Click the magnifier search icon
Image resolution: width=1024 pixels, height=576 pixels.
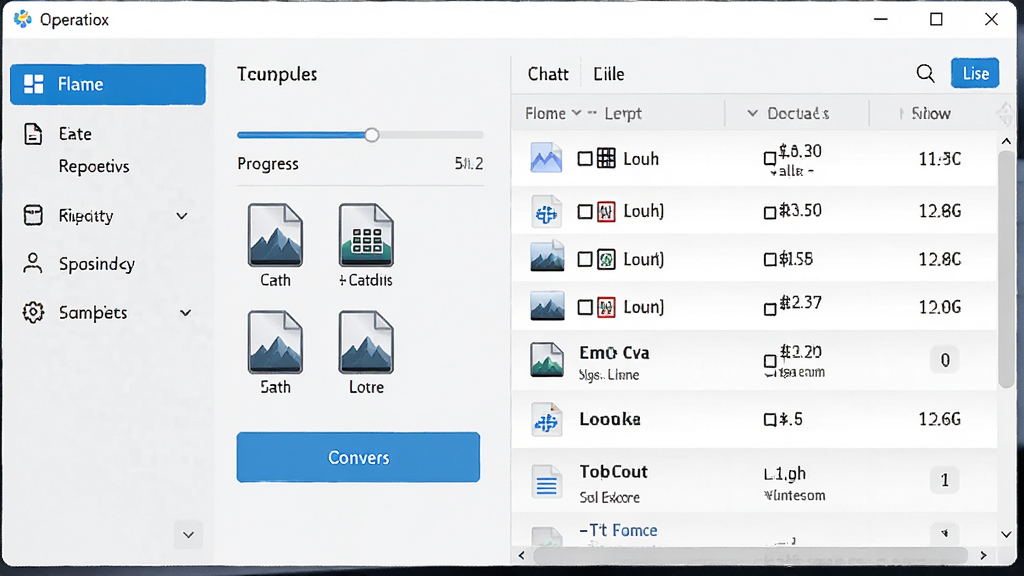[x=925, y=74]
